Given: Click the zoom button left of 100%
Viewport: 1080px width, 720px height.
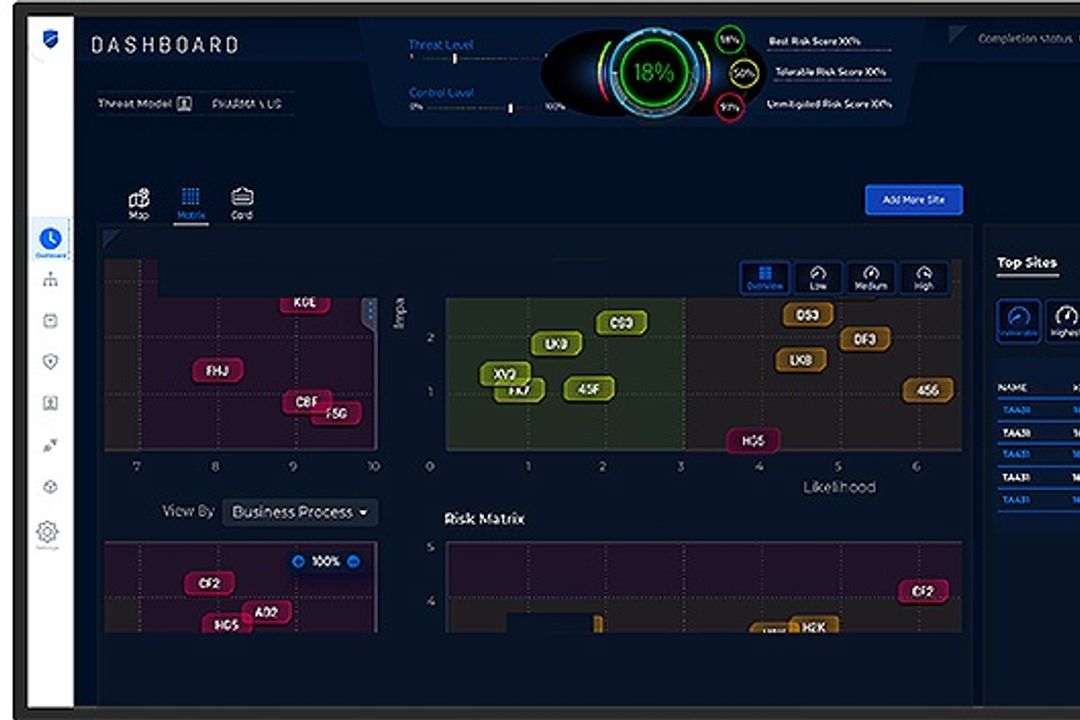Looking at the screenshot, I should point(298,562).
